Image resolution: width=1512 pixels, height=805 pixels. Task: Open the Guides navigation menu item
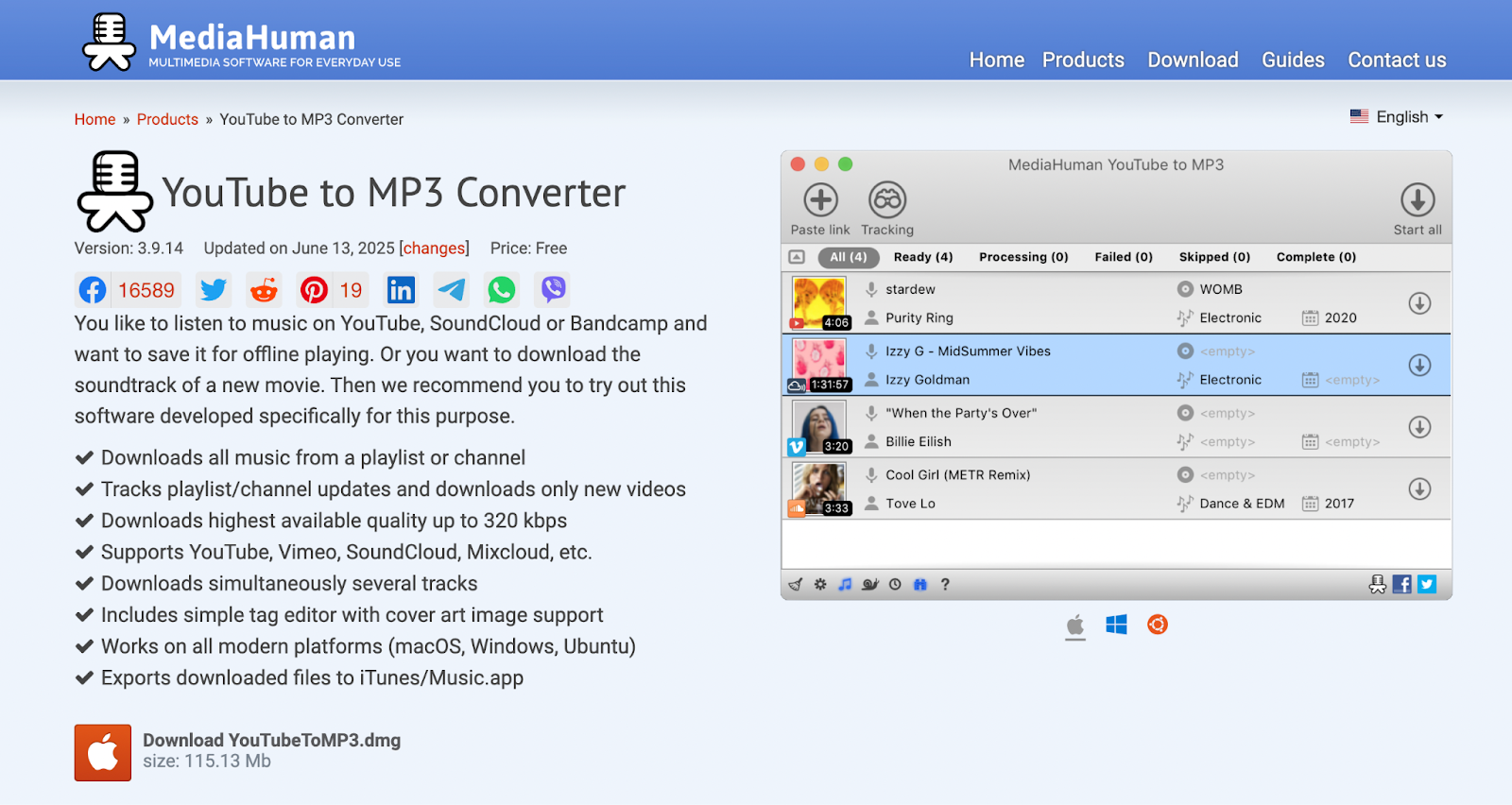[x=1293, y=60]
